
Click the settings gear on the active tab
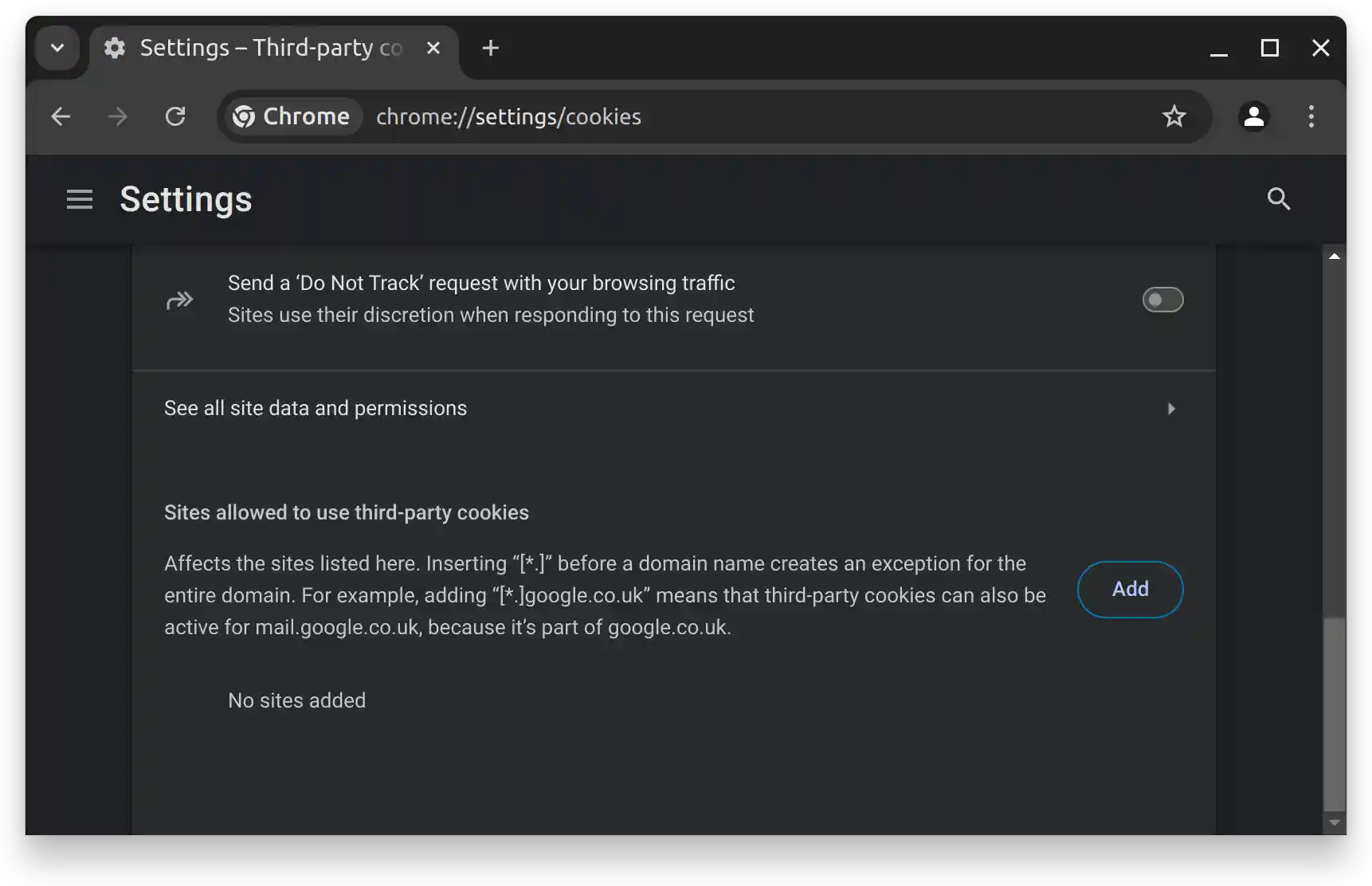(115, 48)
